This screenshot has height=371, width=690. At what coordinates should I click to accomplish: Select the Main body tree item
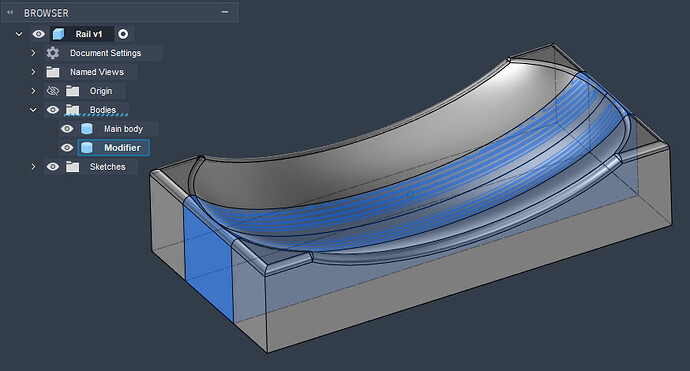(123, 129)
